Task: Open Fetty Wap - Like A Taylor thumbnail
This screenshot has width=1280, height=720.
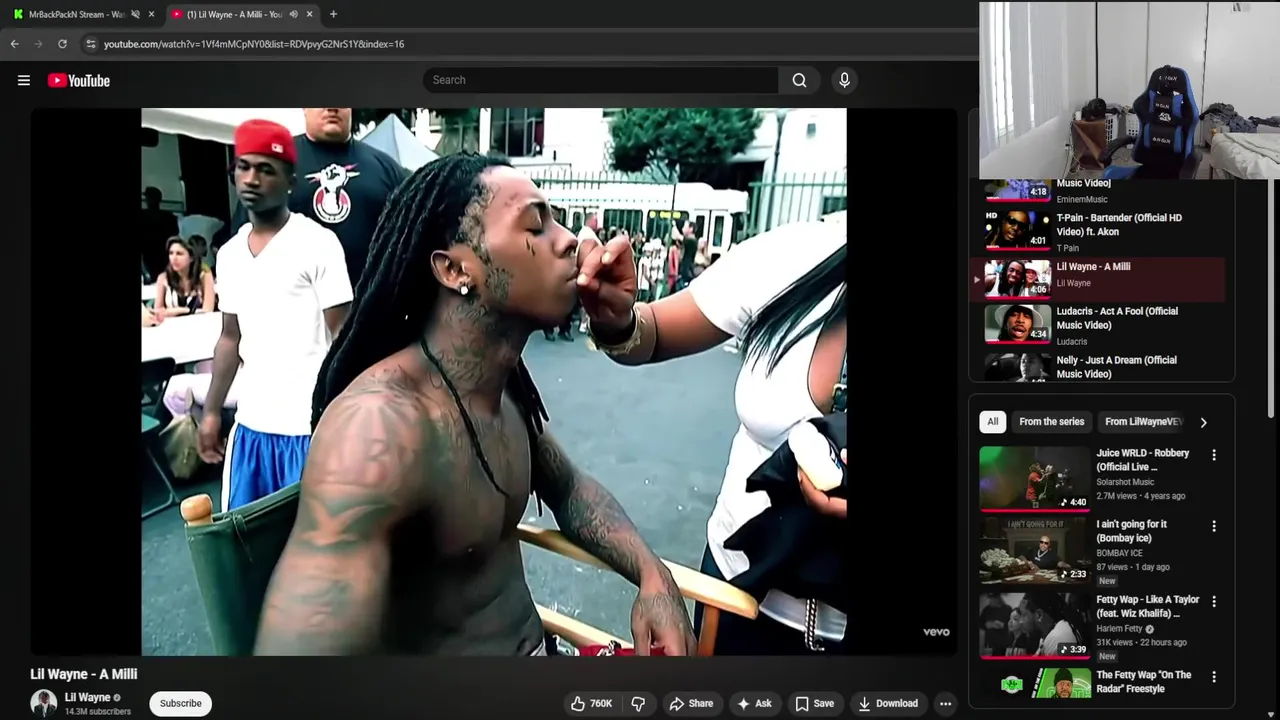Action: pyautogui.click(x=1034, y=624)
